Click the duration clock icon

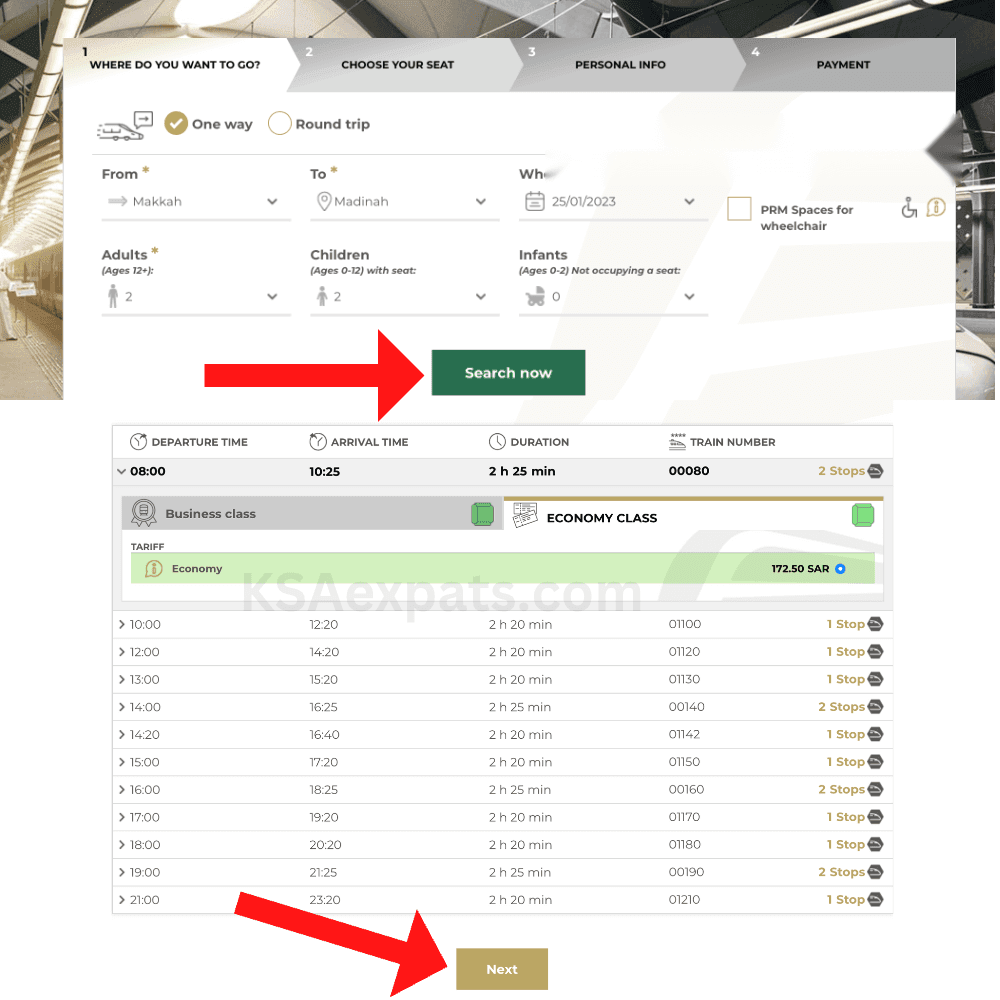pos(497,441)
